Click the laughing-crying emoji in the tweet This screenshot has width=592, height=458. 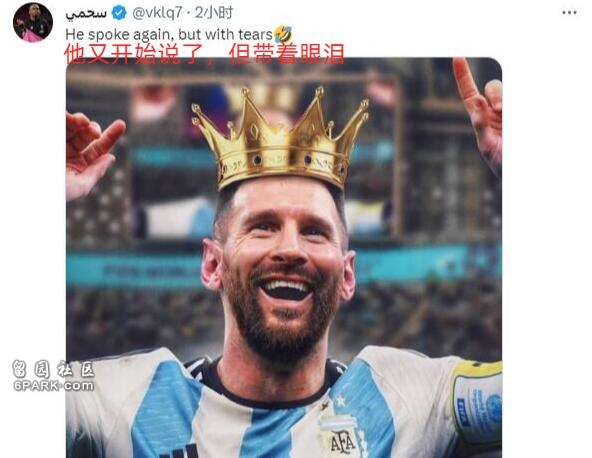(x=283, y=34)
